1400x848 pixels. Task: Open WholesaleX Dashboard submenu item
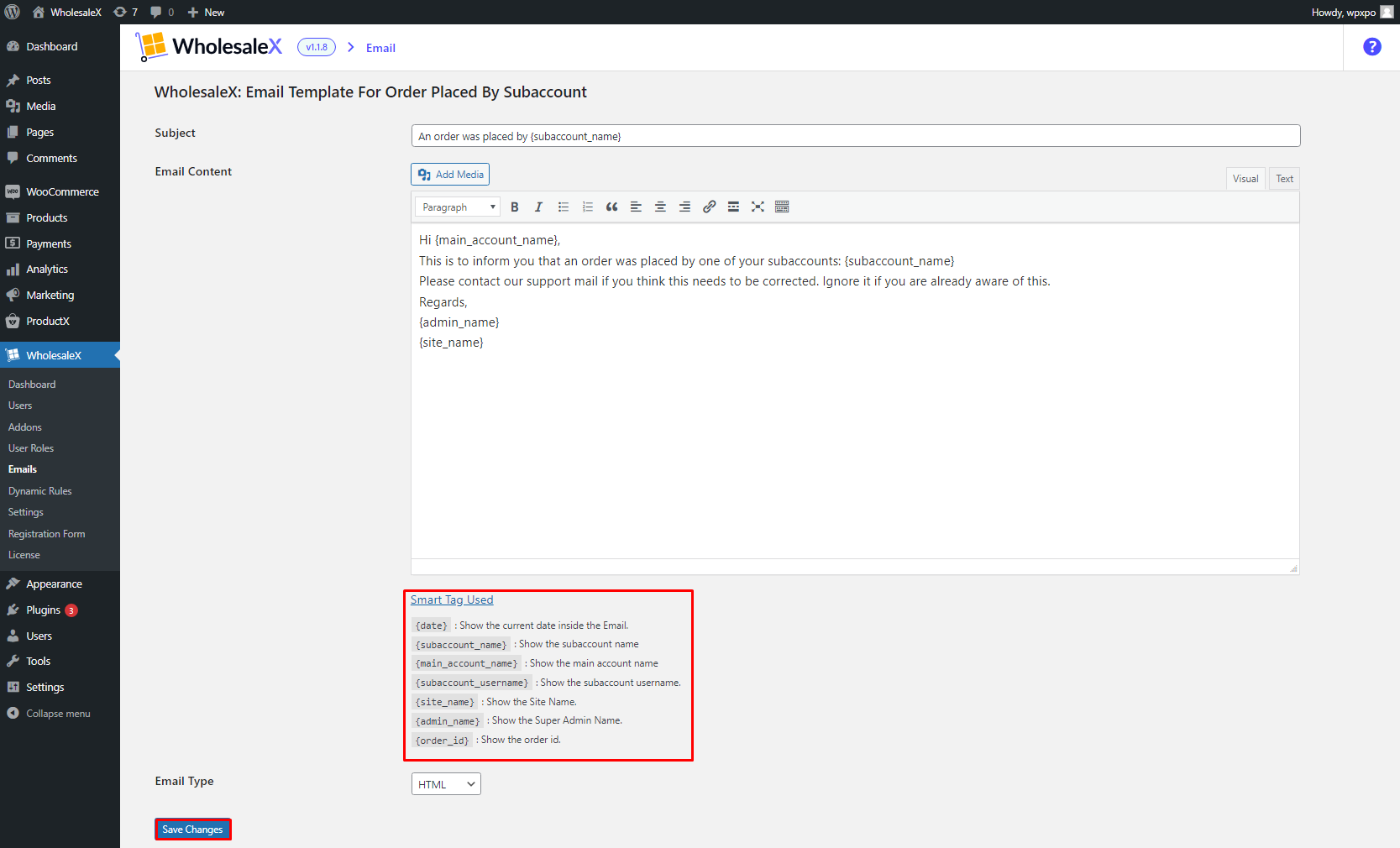click(x=32, y=385)
